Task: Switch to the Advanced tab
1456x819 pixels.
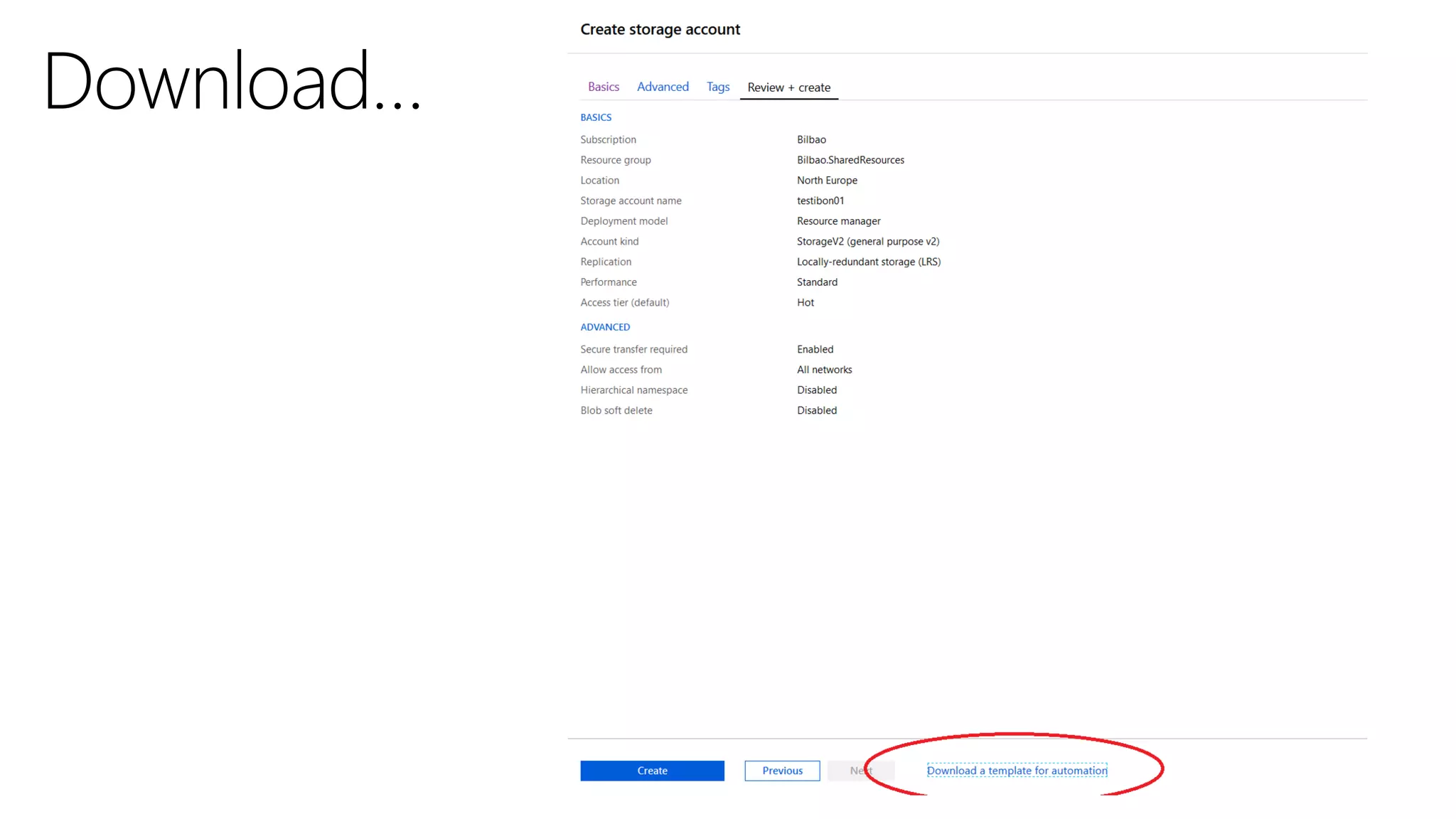Action: pyautogui.click(x=662, y=87)
